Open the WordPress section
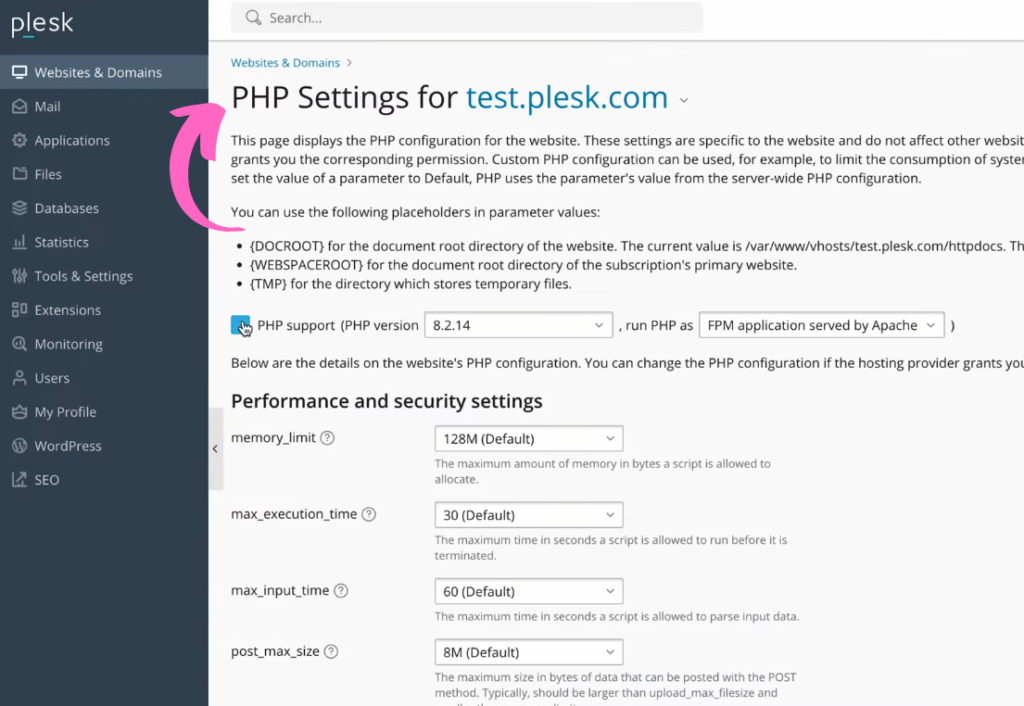 coord(104,445)
